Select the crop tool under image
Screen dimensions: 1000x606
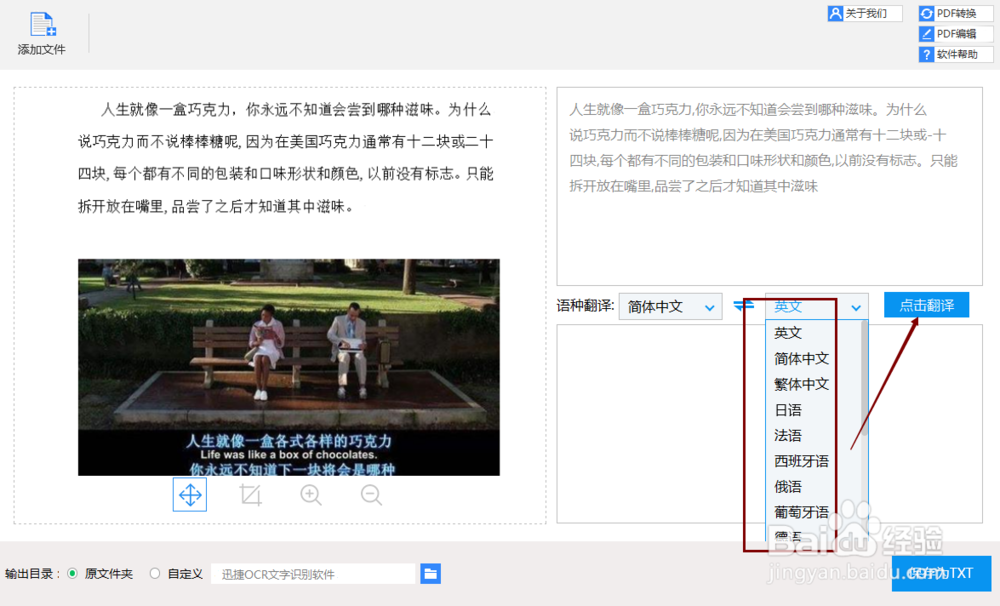pos(250,495)
